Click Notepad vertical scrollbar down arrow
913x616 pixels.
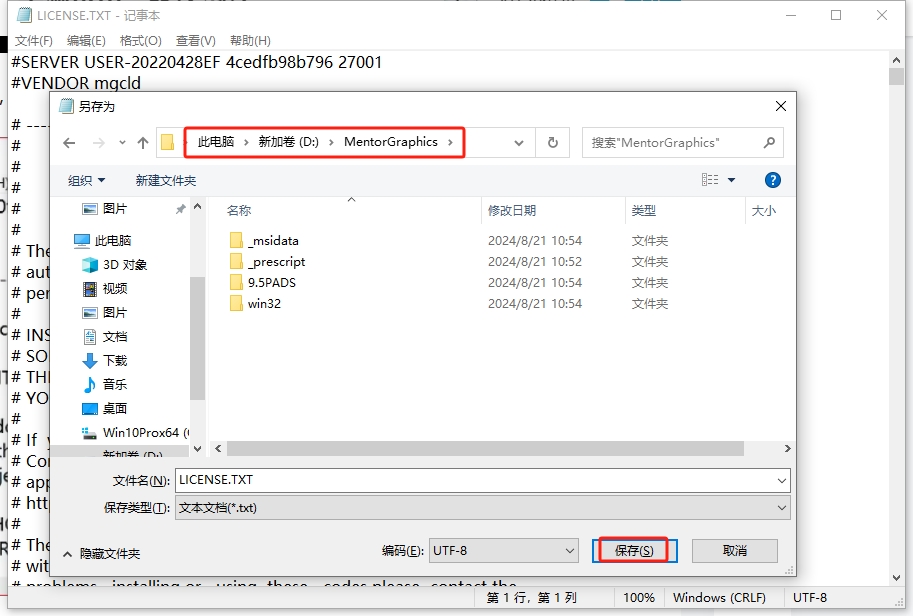click(x=897, y=578)
